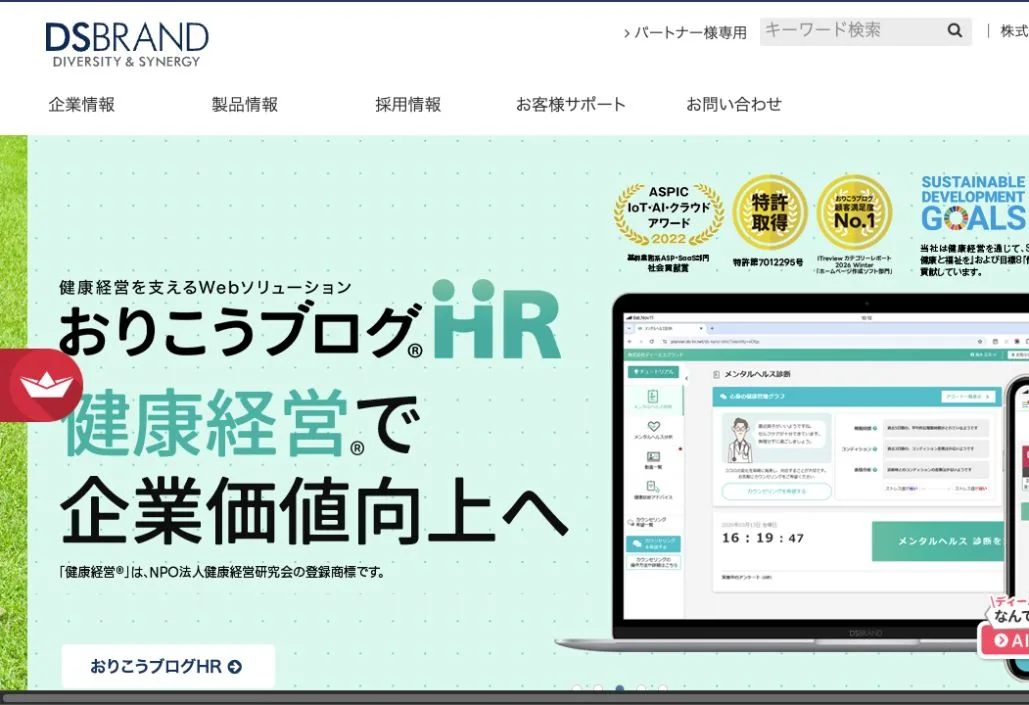Select the active blue carousel dot
Viewport: 1029px width, 705px height.
click(x=620, y=689)
